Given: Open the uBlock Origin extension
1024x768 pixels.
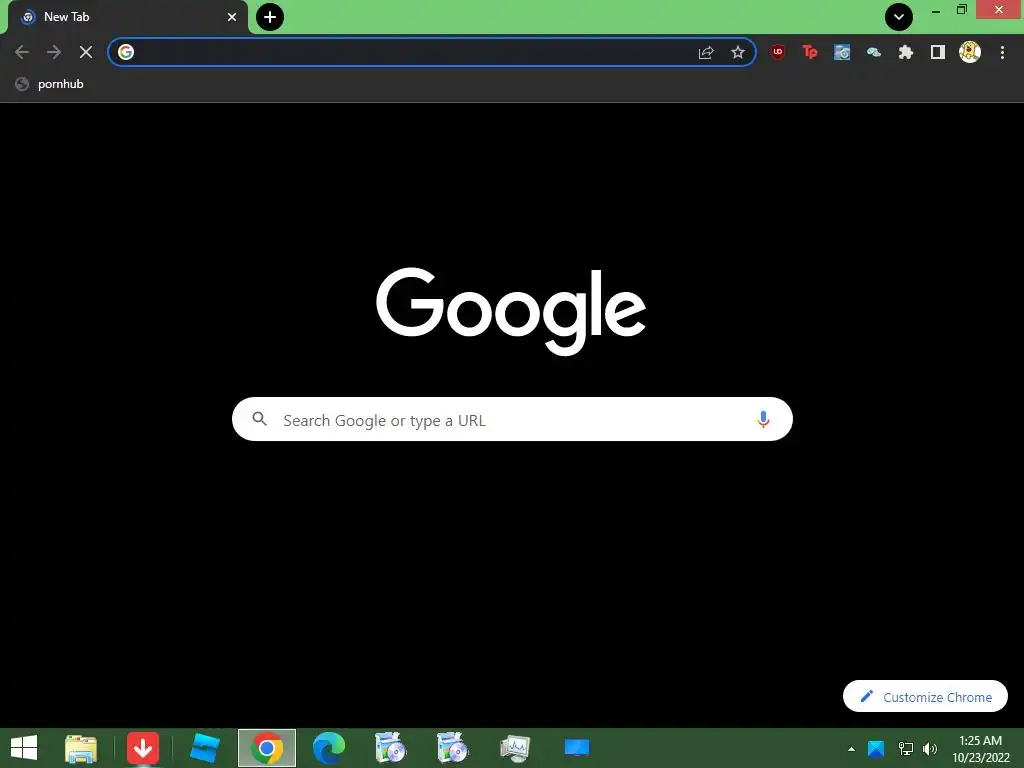Looking at the screenshot, I should (778, 52).
